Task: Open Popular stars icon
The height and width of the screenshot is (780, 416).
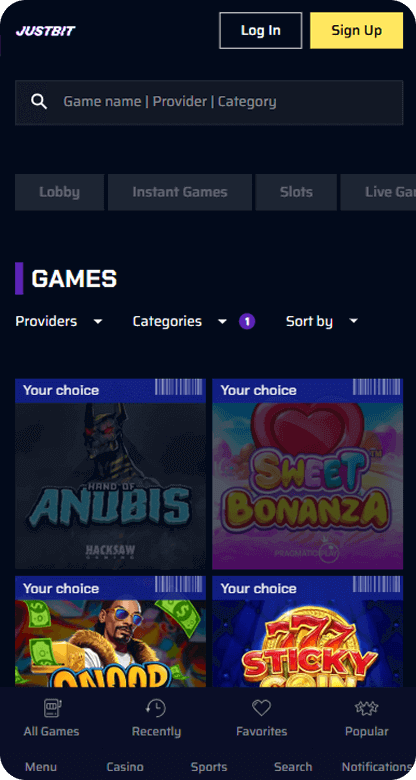Action: [x=367, y=707]
